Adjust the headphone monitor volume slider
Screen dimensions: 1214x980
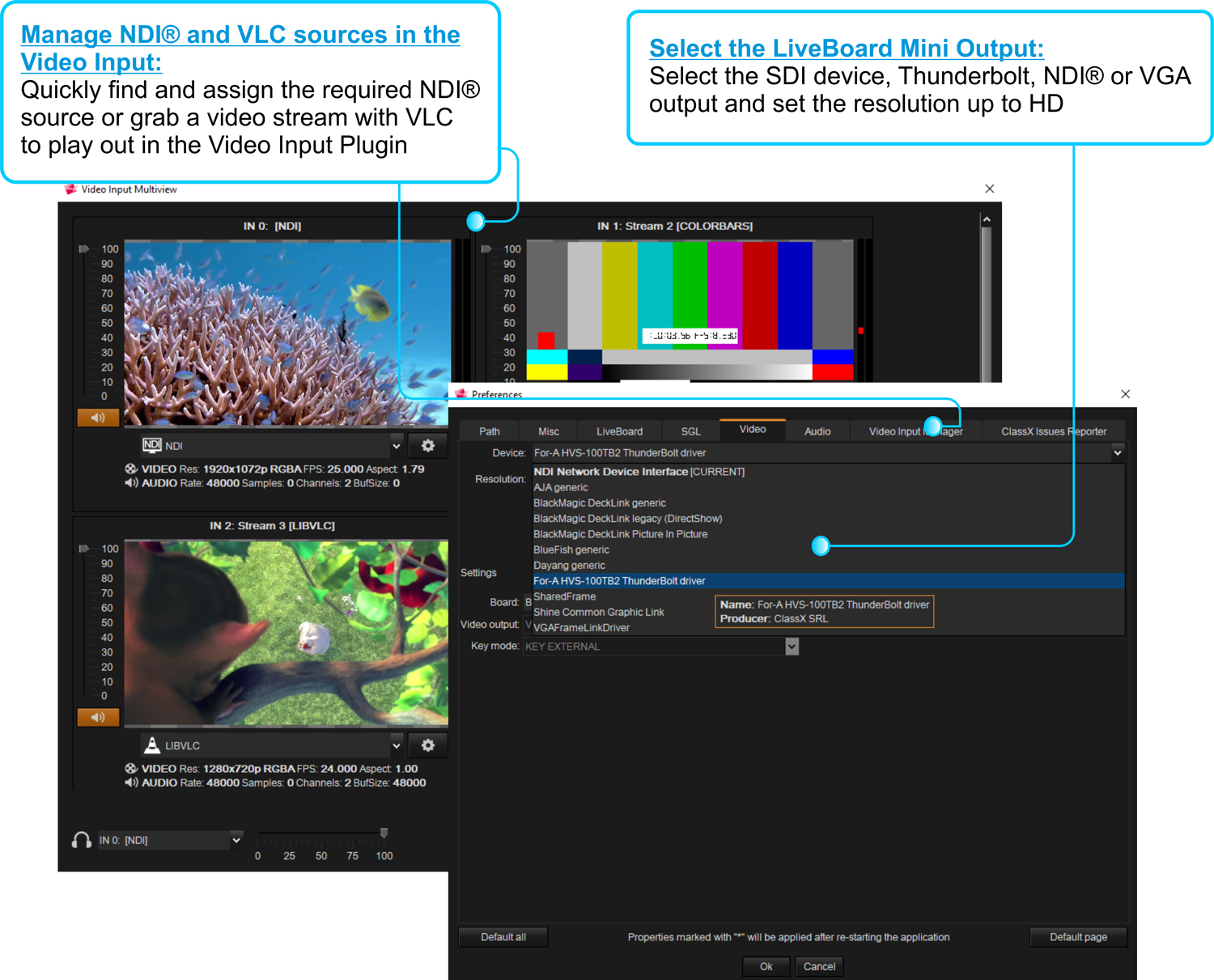click(384, 834)
